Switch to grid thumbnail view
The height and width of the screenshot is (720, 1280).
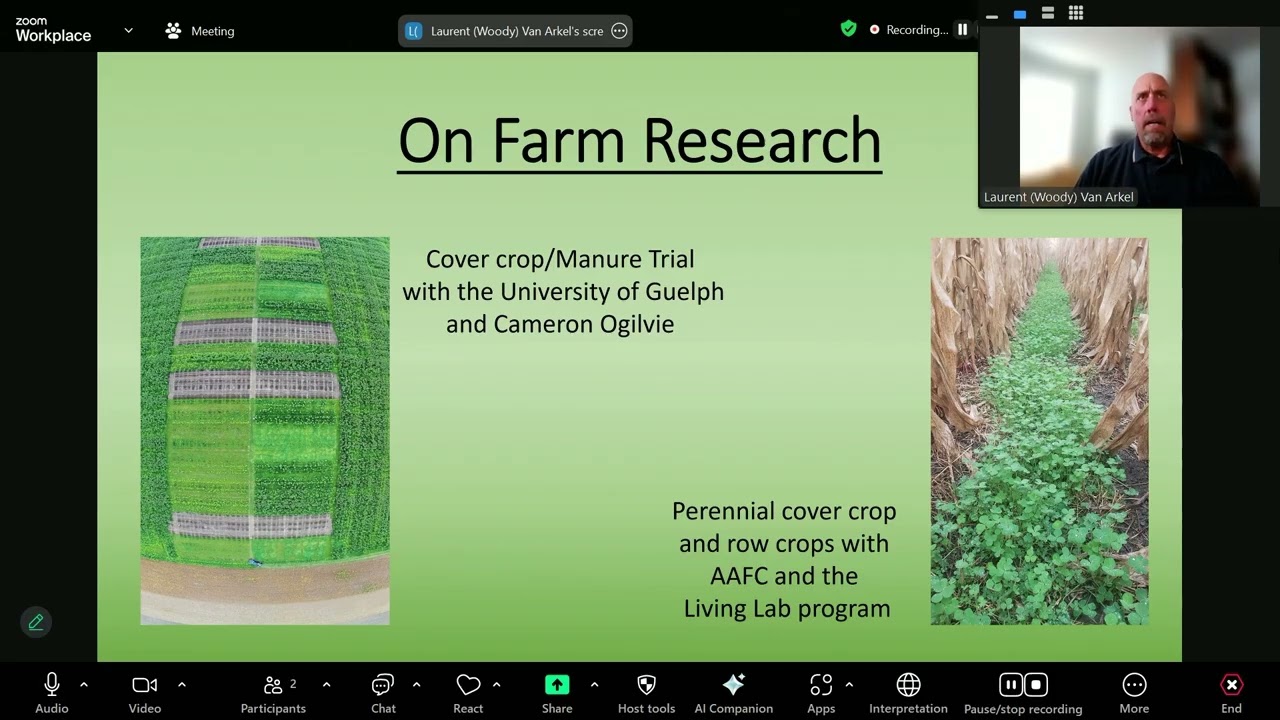point(1076,14)
